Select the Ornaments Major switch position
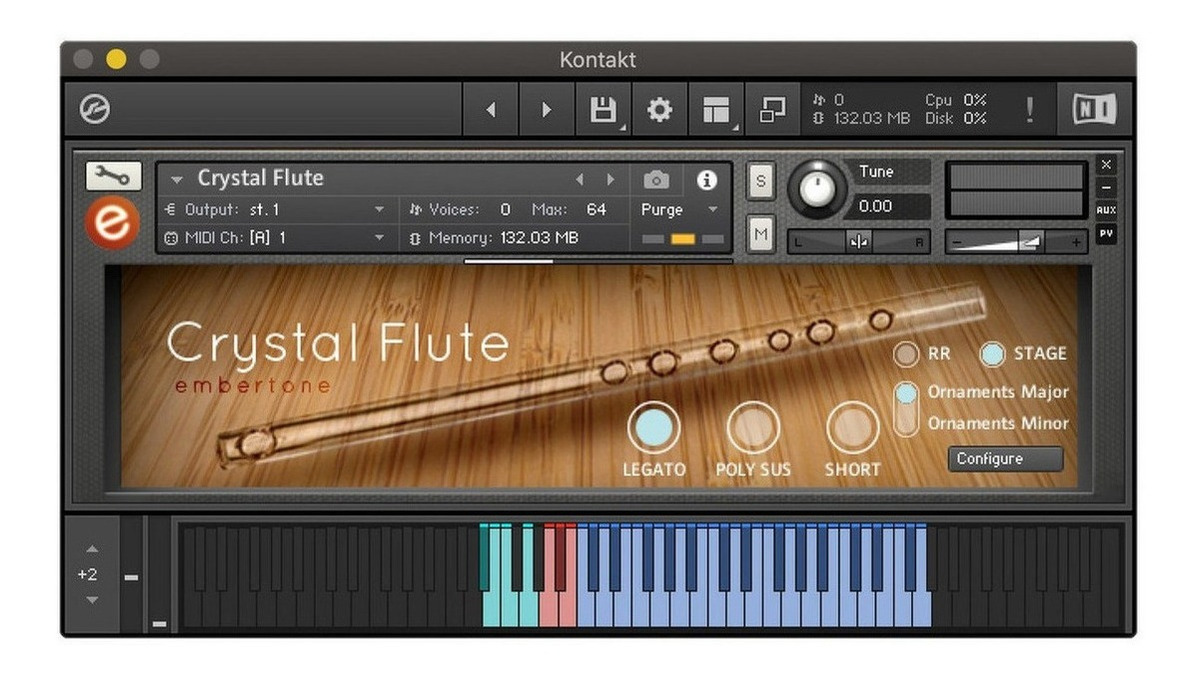 (906, 393)
